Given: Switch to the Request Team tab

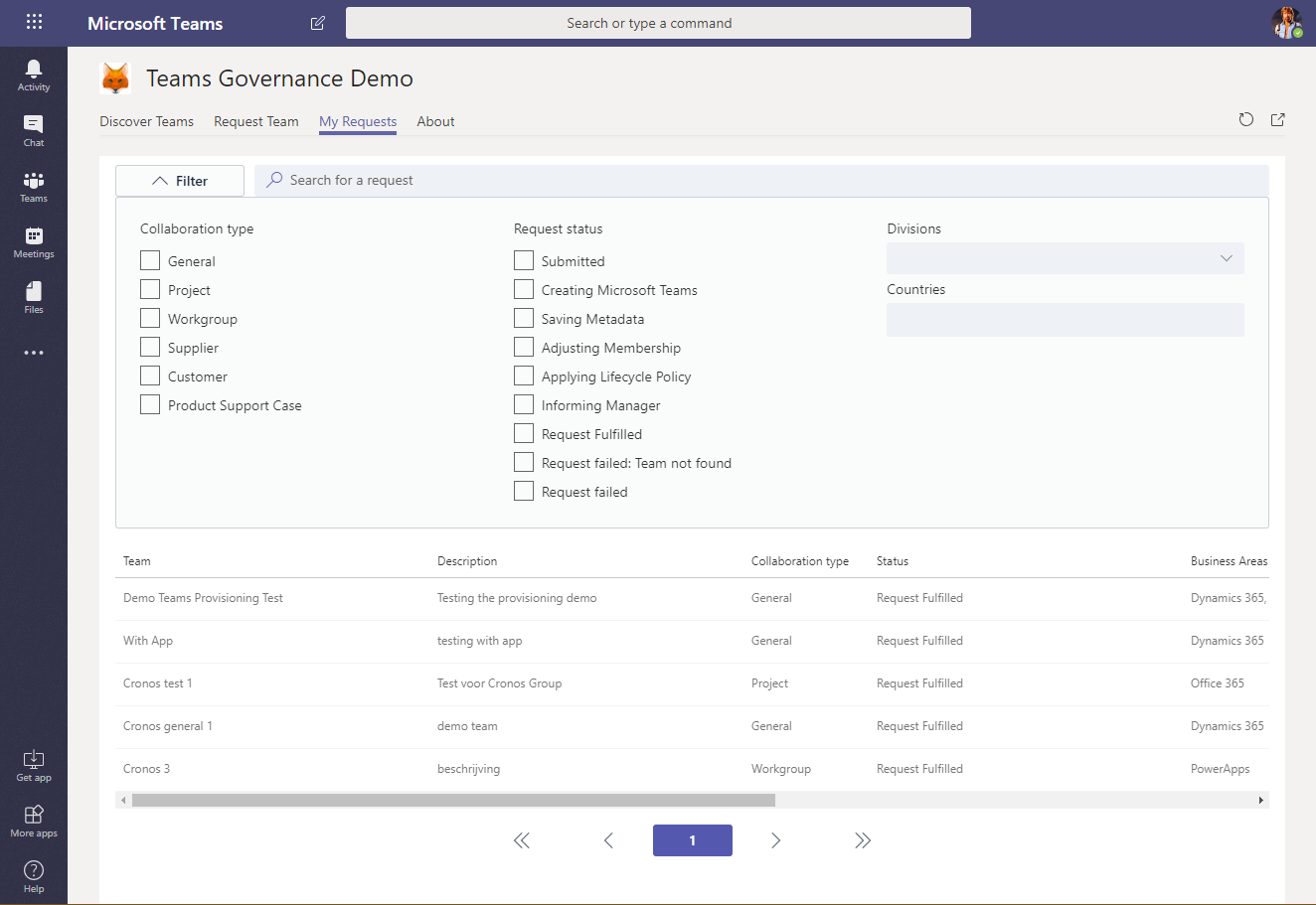Looking at the screenshot, I should (x=256, y=121).
